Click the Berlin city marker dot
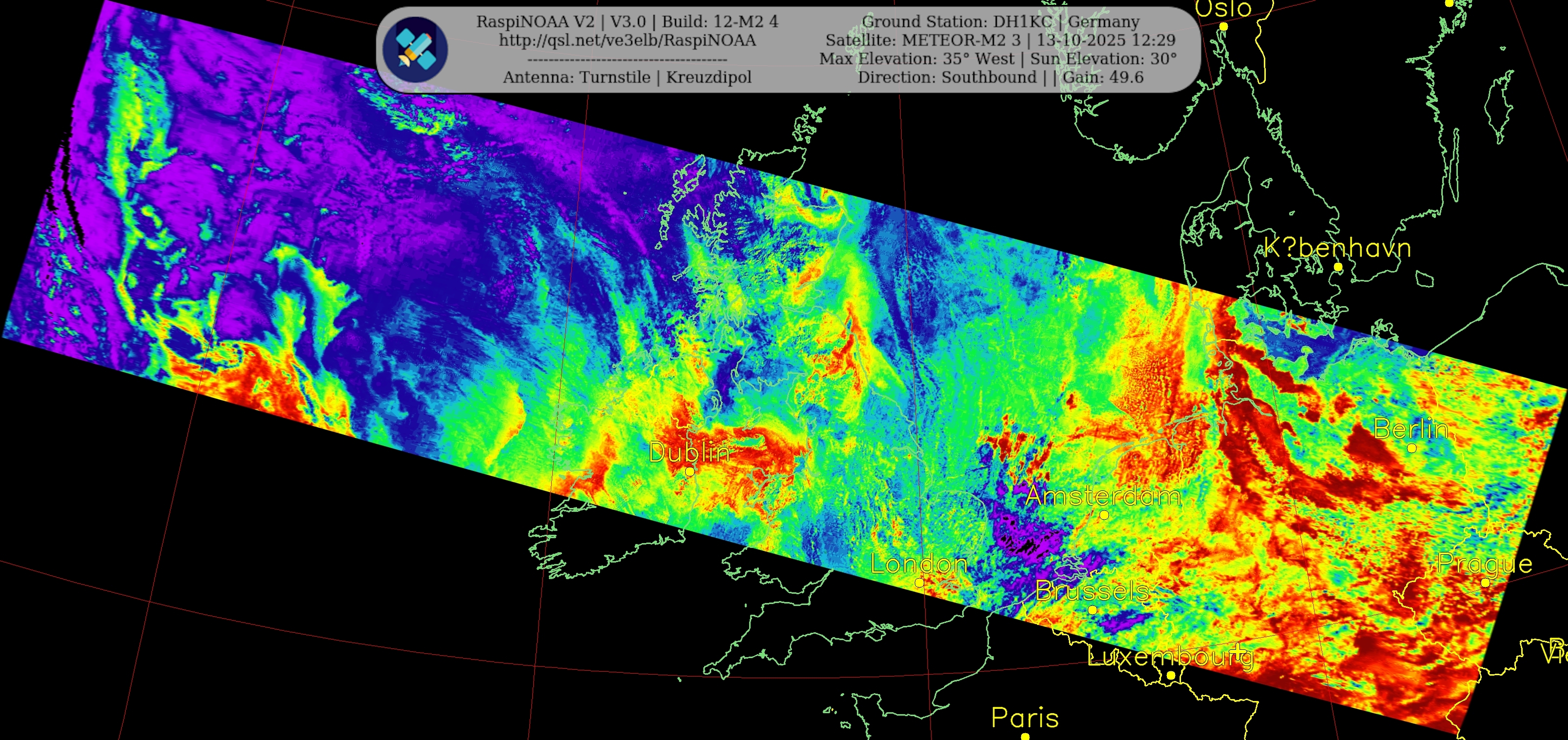Viewport: 1568px width, 740px height. click(x=1412, y=448)
